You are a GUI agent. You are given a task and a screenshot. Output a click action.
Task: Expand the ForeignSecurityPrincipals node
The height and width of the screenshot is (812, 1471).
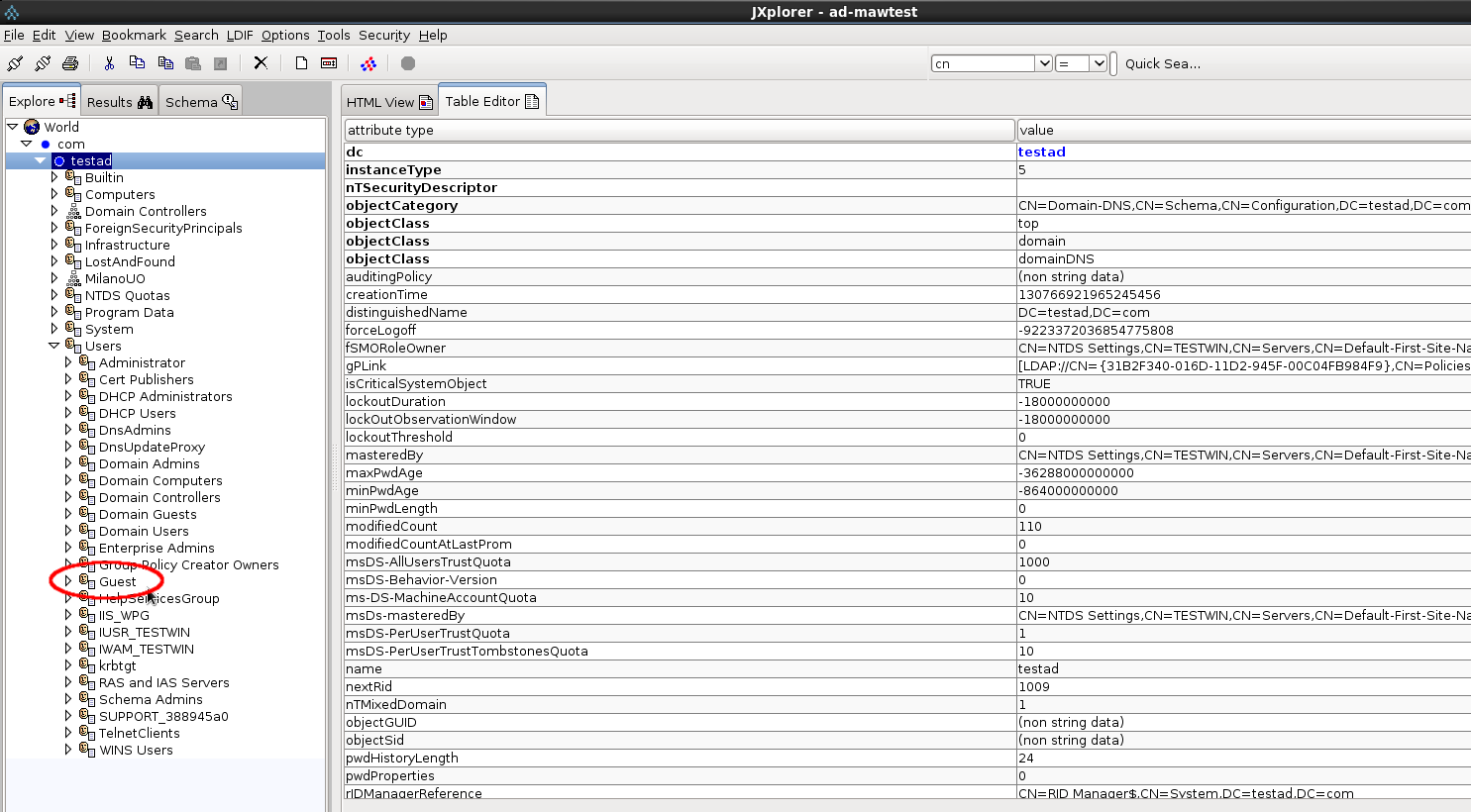coord(54,228)
